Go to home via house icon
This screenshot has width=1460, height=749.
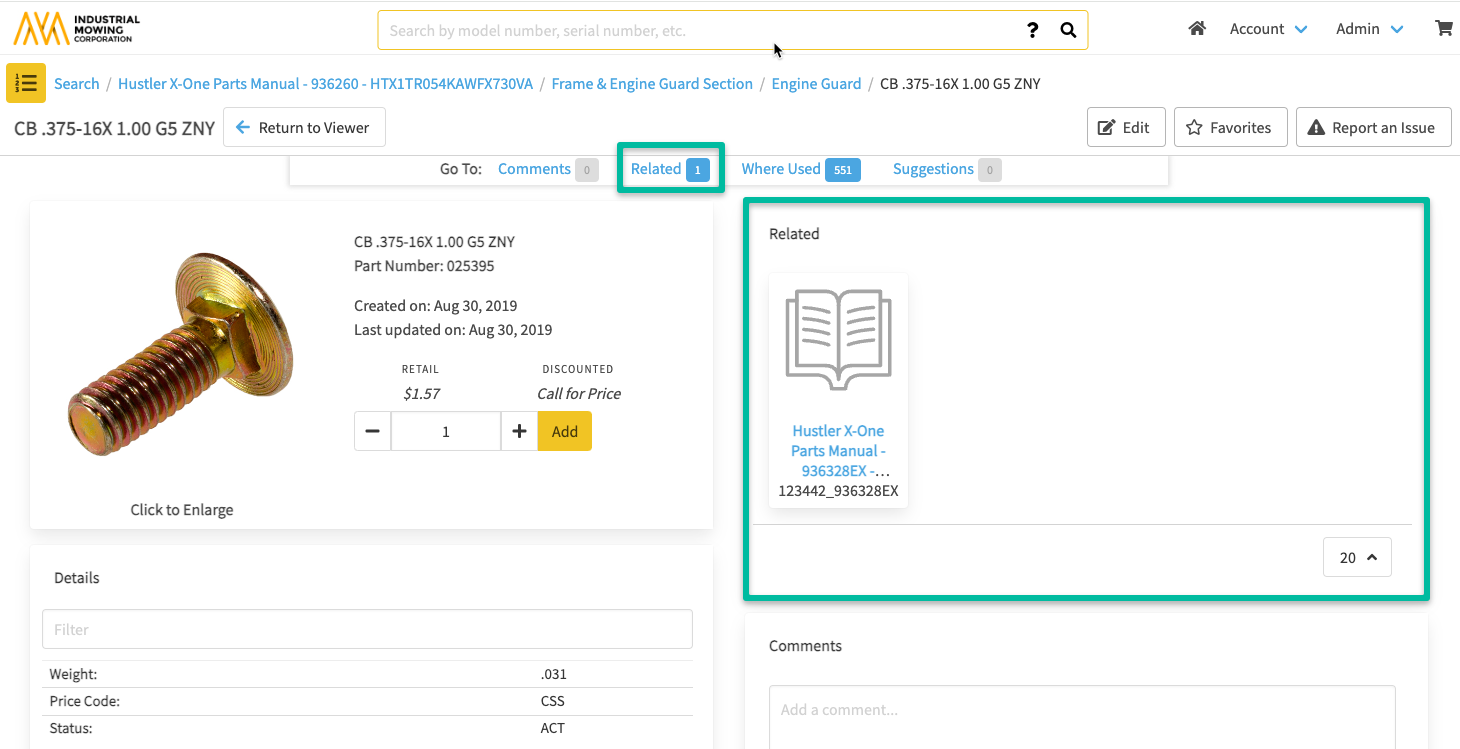[x=1196, y=29]
